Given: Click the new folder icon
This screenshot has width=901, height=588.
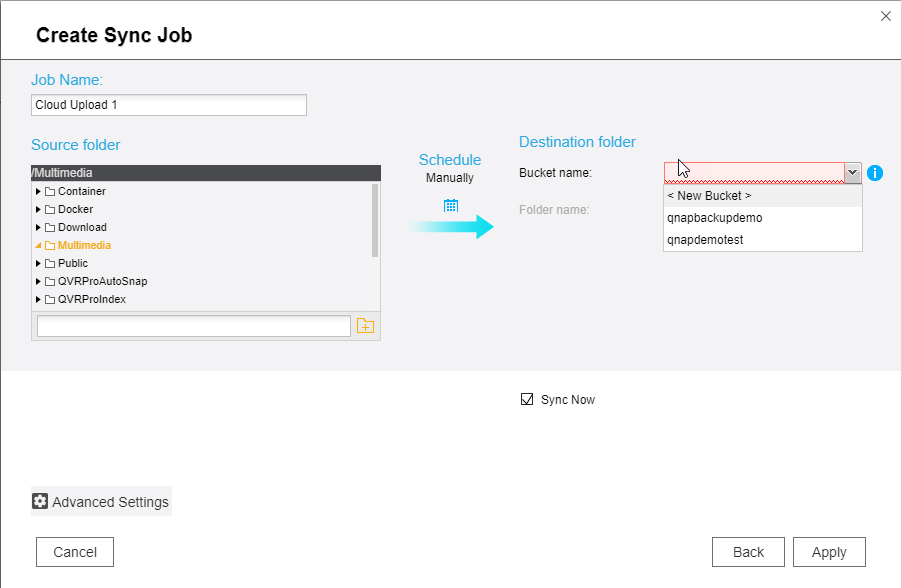Looking at the screenshot, I should tap(365, 326).
